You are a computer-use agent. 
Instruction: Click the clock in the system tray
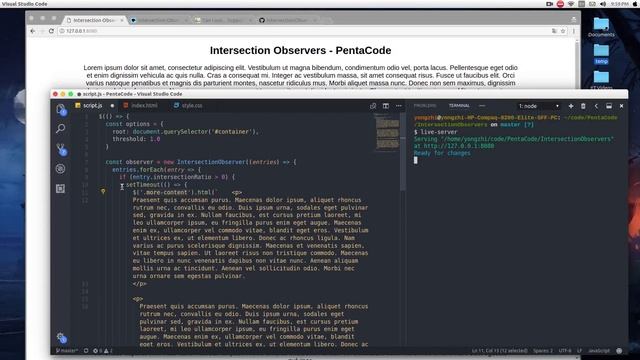620,4
